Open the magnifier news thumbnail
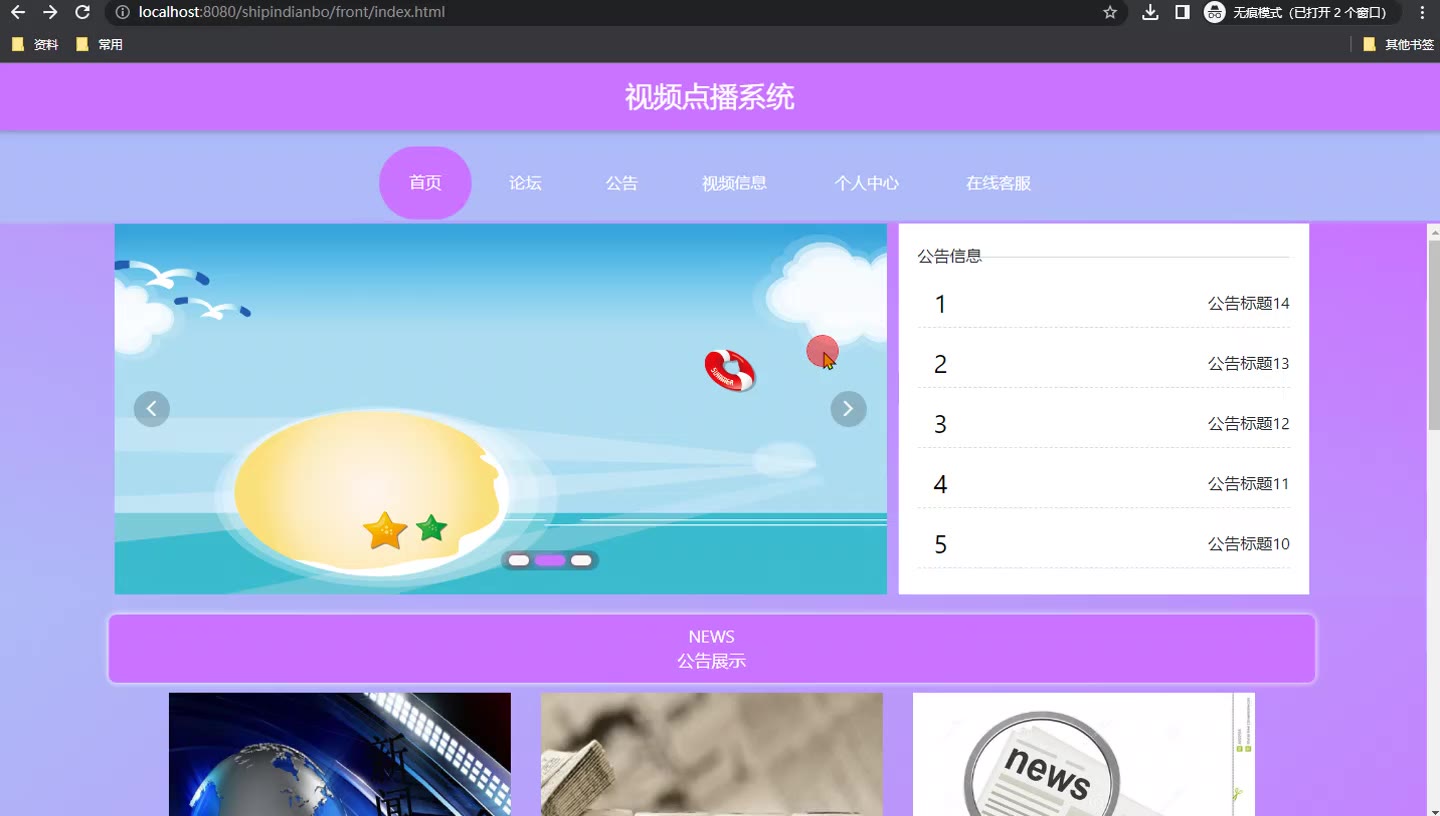 (1084, 754)
